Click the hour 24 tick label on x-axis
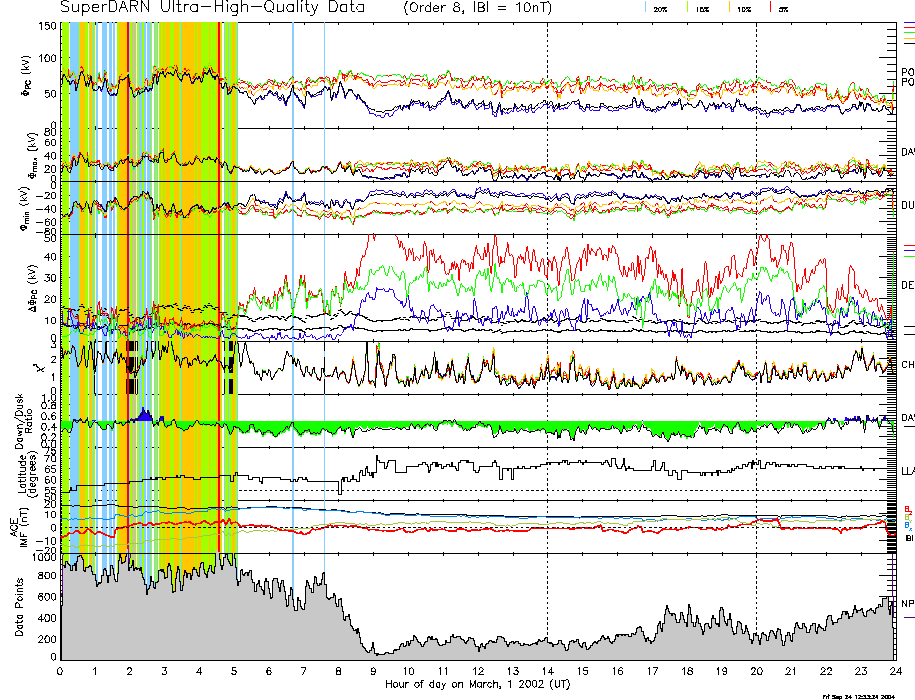This screenshot has height=700, width=915. (896, 671)
